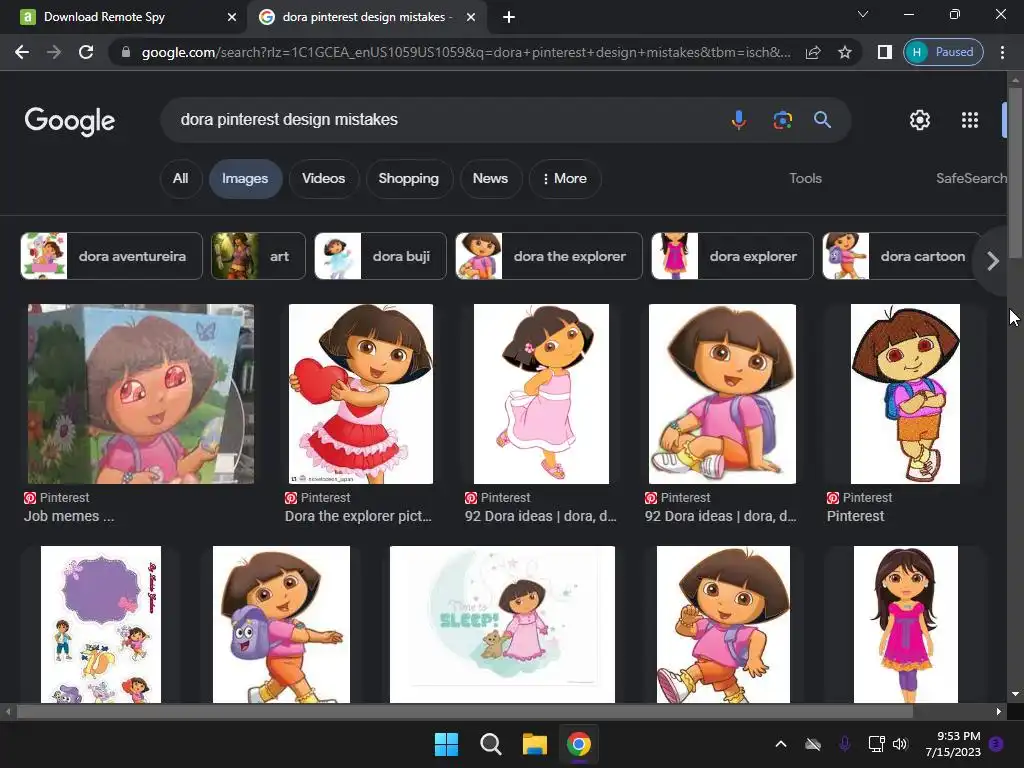The width and height of the screenshot is (1024, 768).
Task: Click the Chrome taskbar icon
Action: [x=579, y=744]
